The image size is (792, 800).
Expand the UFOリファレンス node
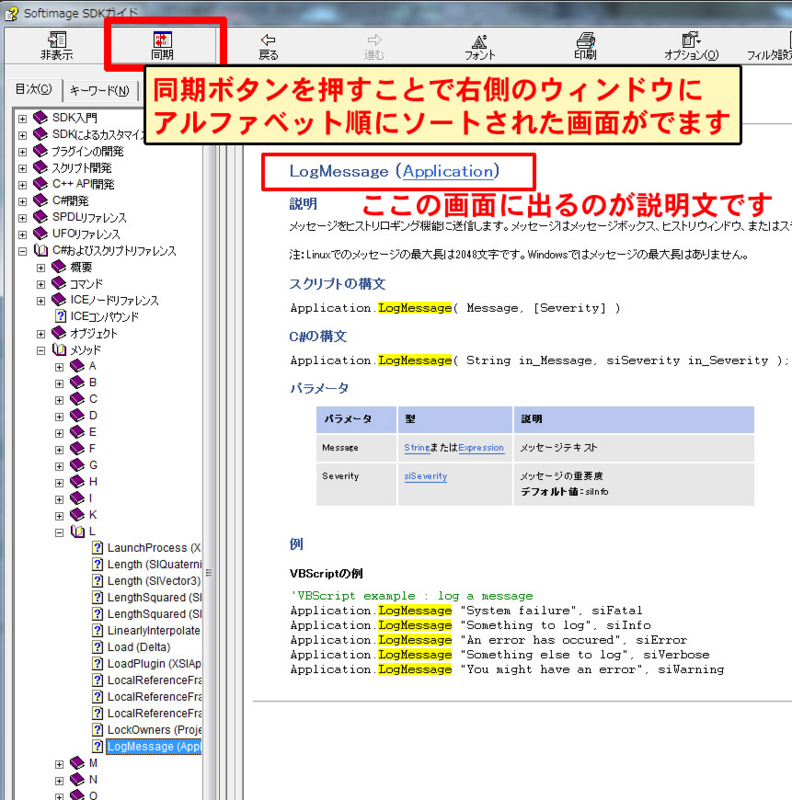click(x=22, y=235)
